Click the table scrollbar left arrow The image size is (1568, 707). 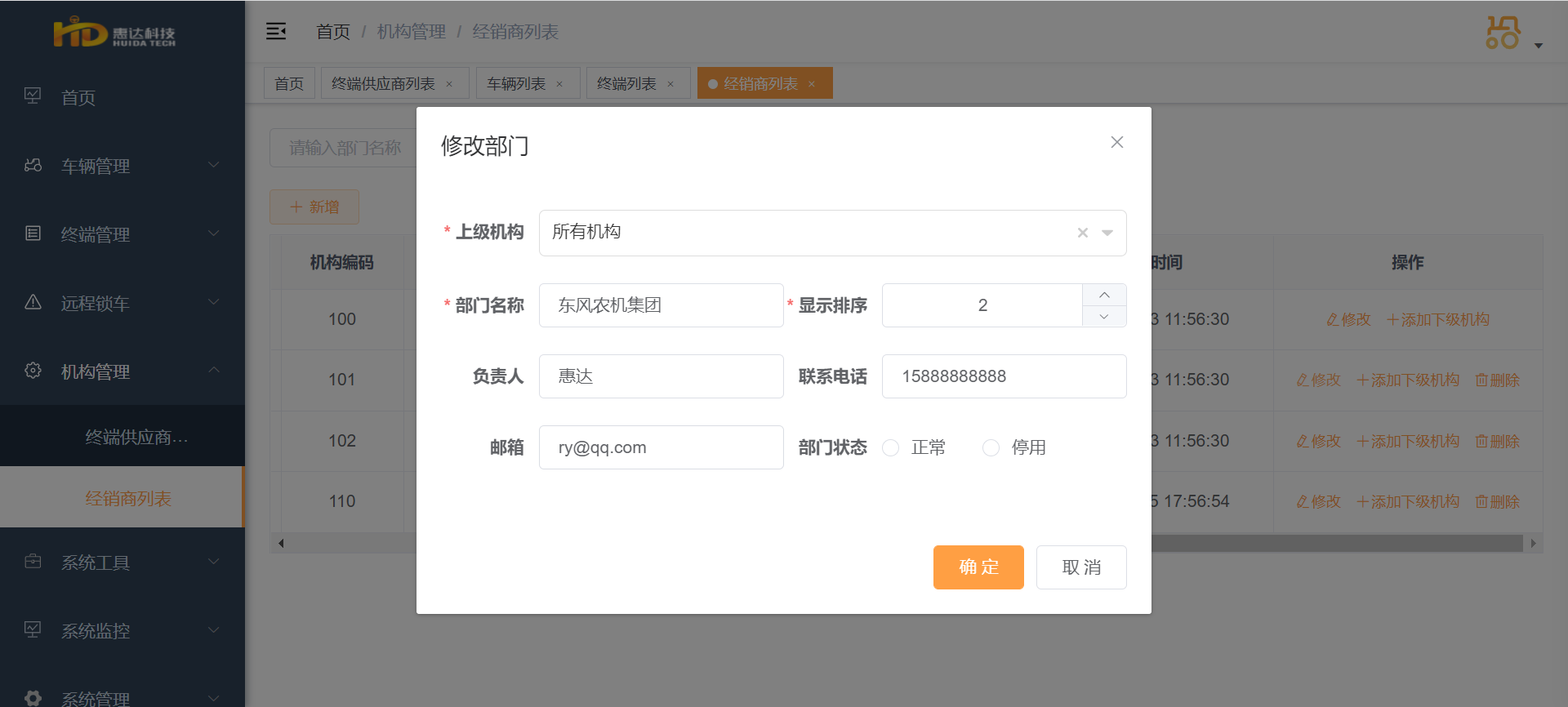(x=281, y=543)
